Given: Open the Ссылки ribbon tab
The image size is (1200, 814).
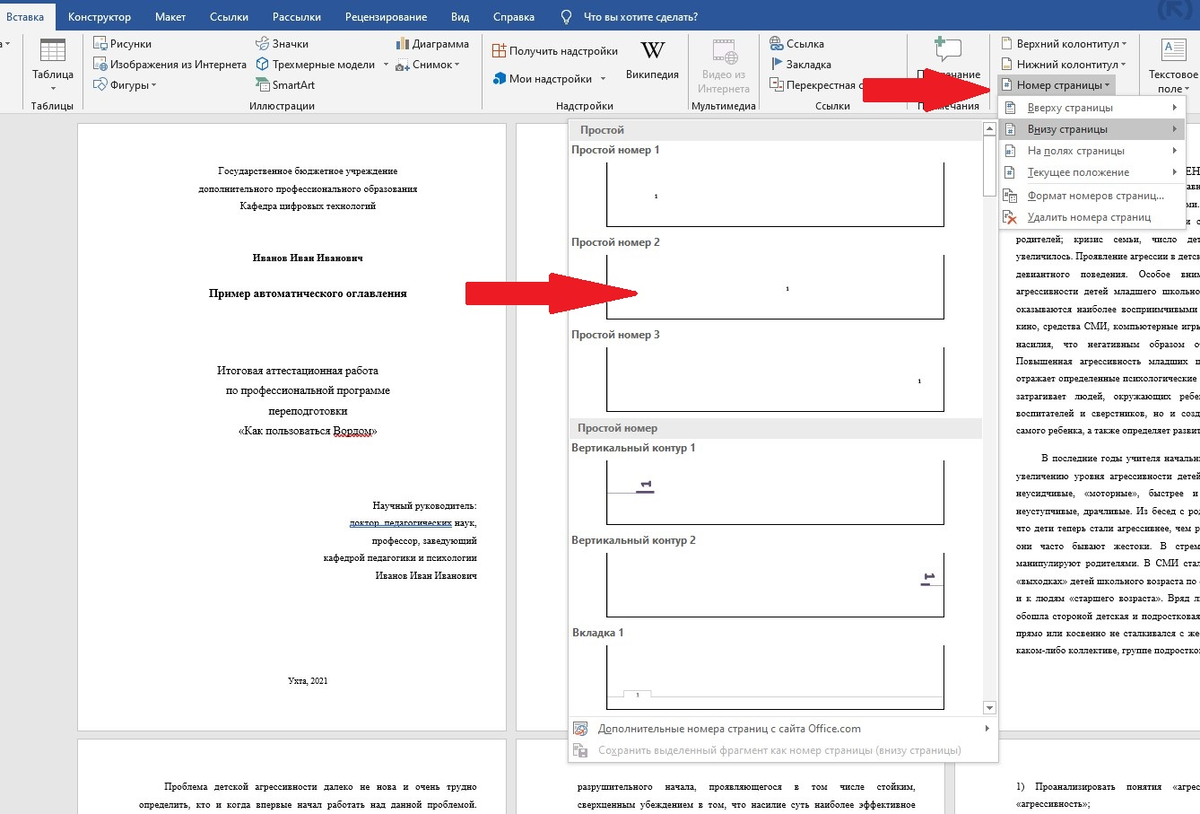Looking at the screenshot, I should click(x=229, y=17).
